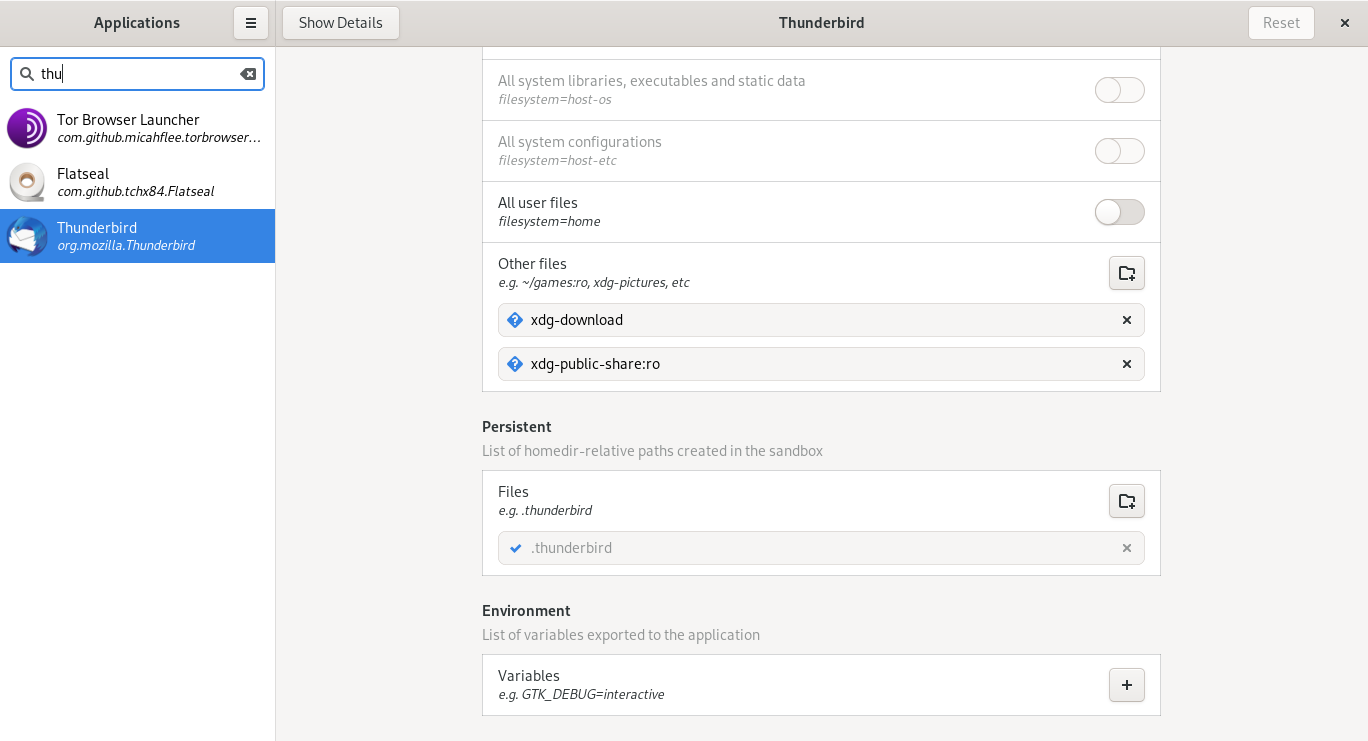1368x741 pixels.
Task: Click Show Details button
Action: pos(341,23)
